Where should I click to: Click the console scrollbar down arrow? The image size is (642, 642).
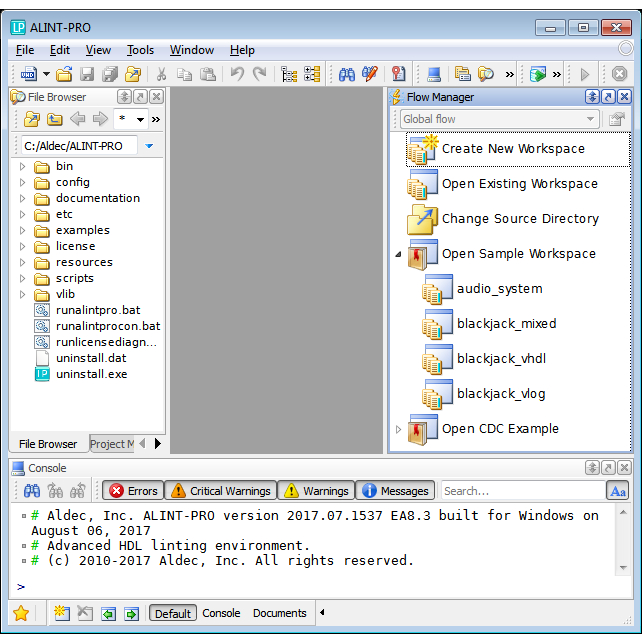pyautogui.click(x=623, y=568)
